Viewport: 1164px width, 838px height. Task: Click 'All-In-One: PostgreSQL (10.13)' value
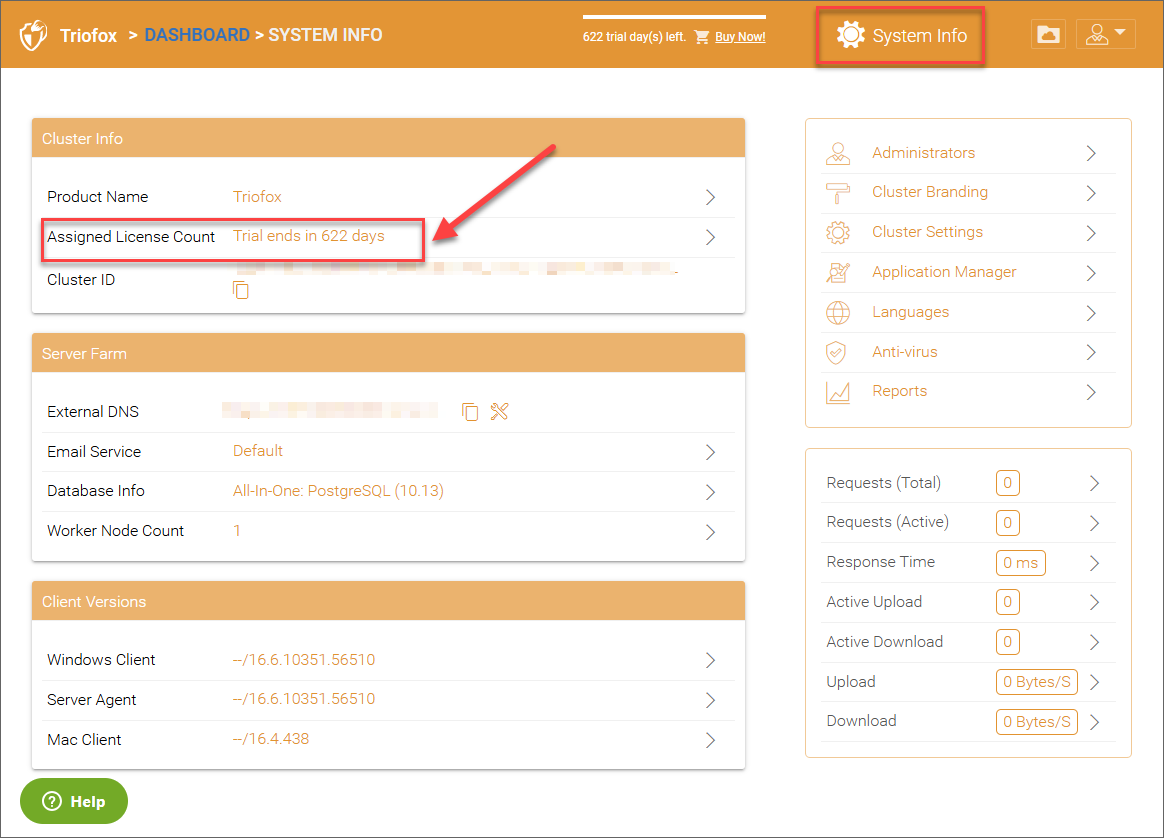click(x=339, y=491)
